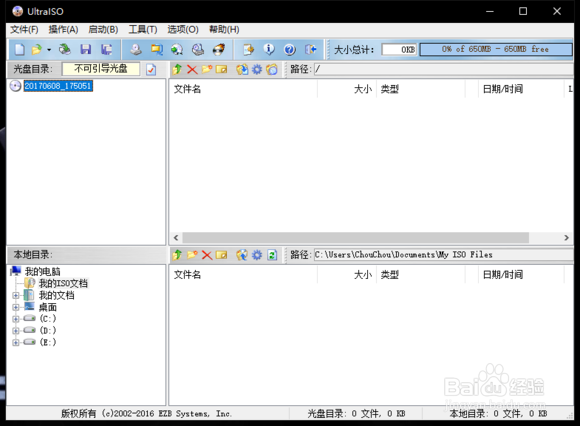Screen dimensions: 580x426
Task: Sort disc file list by 大小 column
Action: coord(347,89)
